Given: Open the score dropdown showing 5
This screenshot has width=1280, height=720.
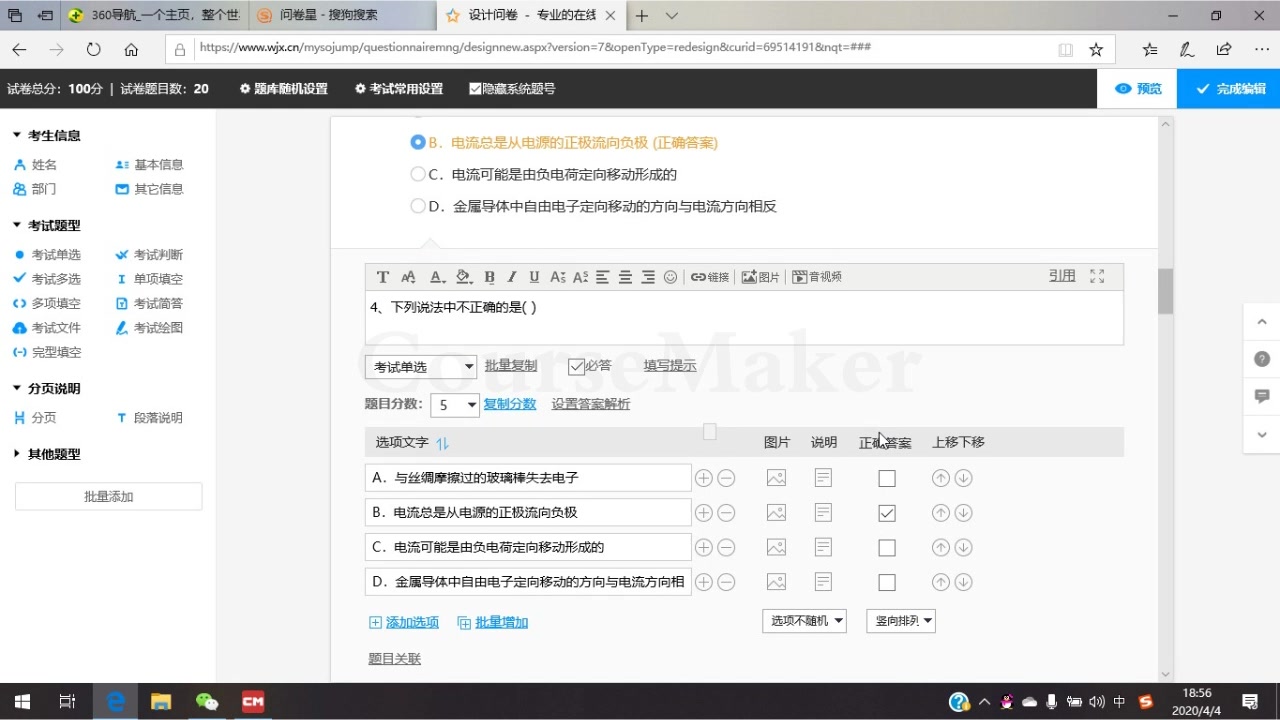Looking at the screenshot, I should pos(455,405).
